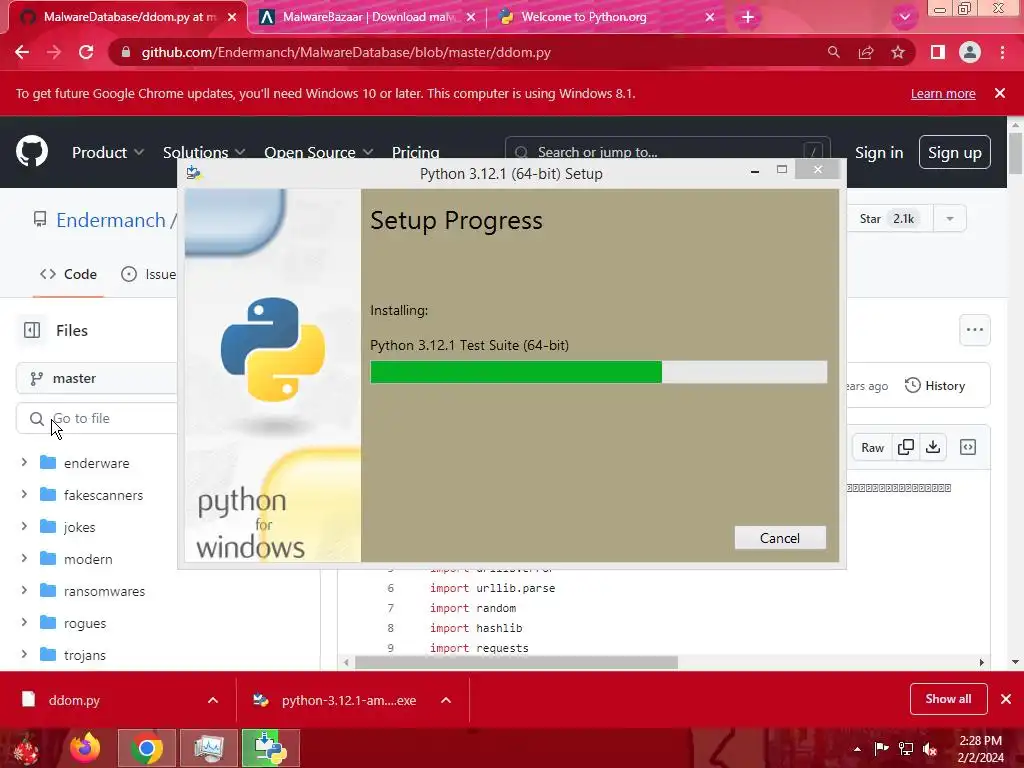Click the Sign up button
The height and width of the screenshot is (768, 1024).
(x=955, y=152)
